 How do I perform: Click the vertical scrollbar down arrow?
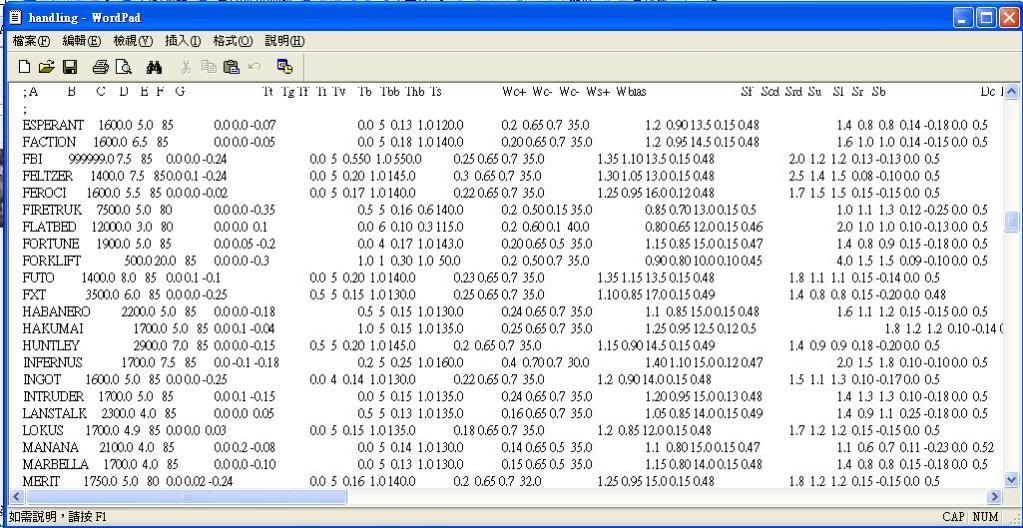pyautogui.click(x=1012, y=479)
